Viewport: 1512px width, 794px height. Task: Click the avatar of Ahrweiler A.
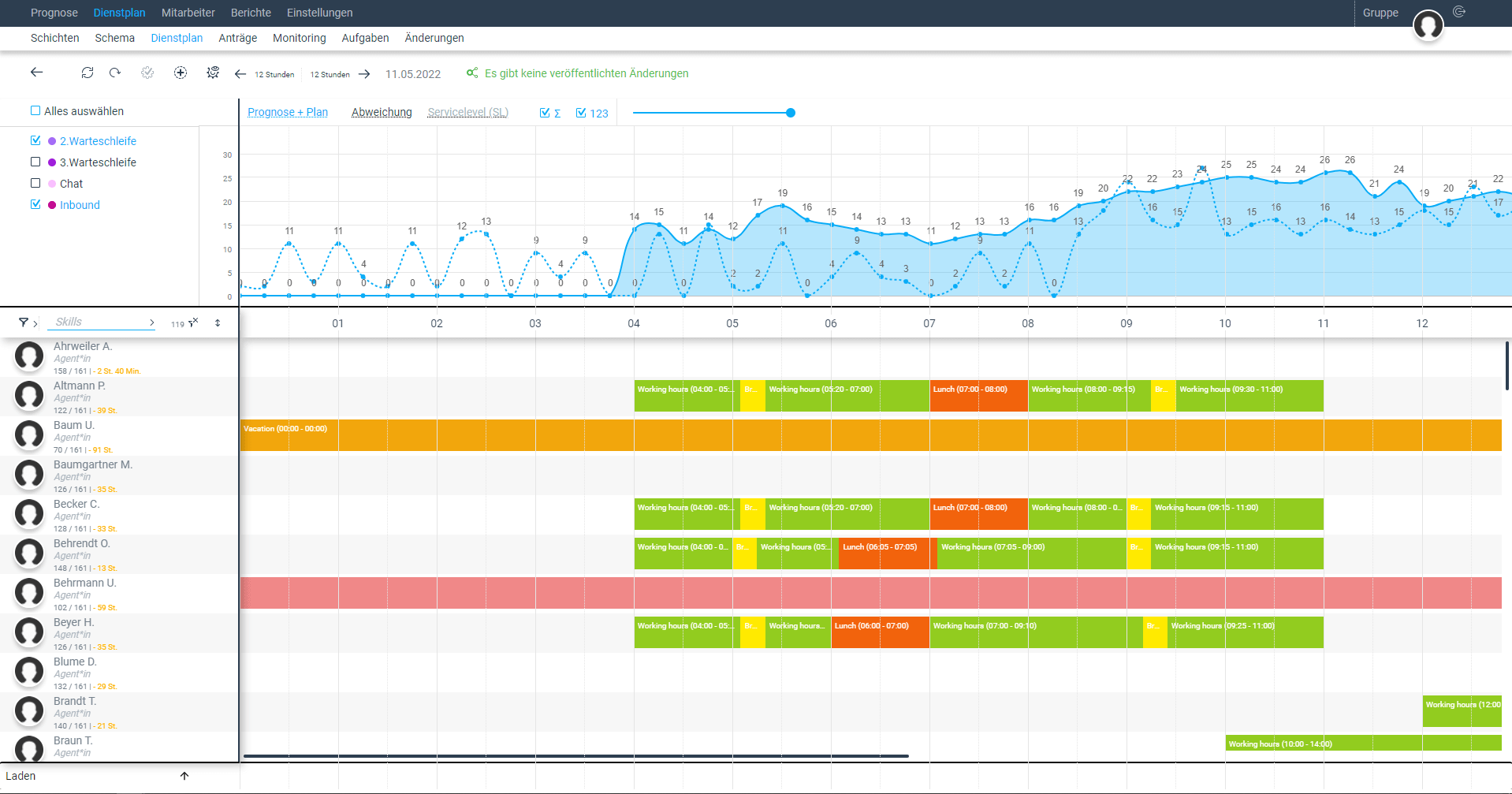(x=29, y=356)
